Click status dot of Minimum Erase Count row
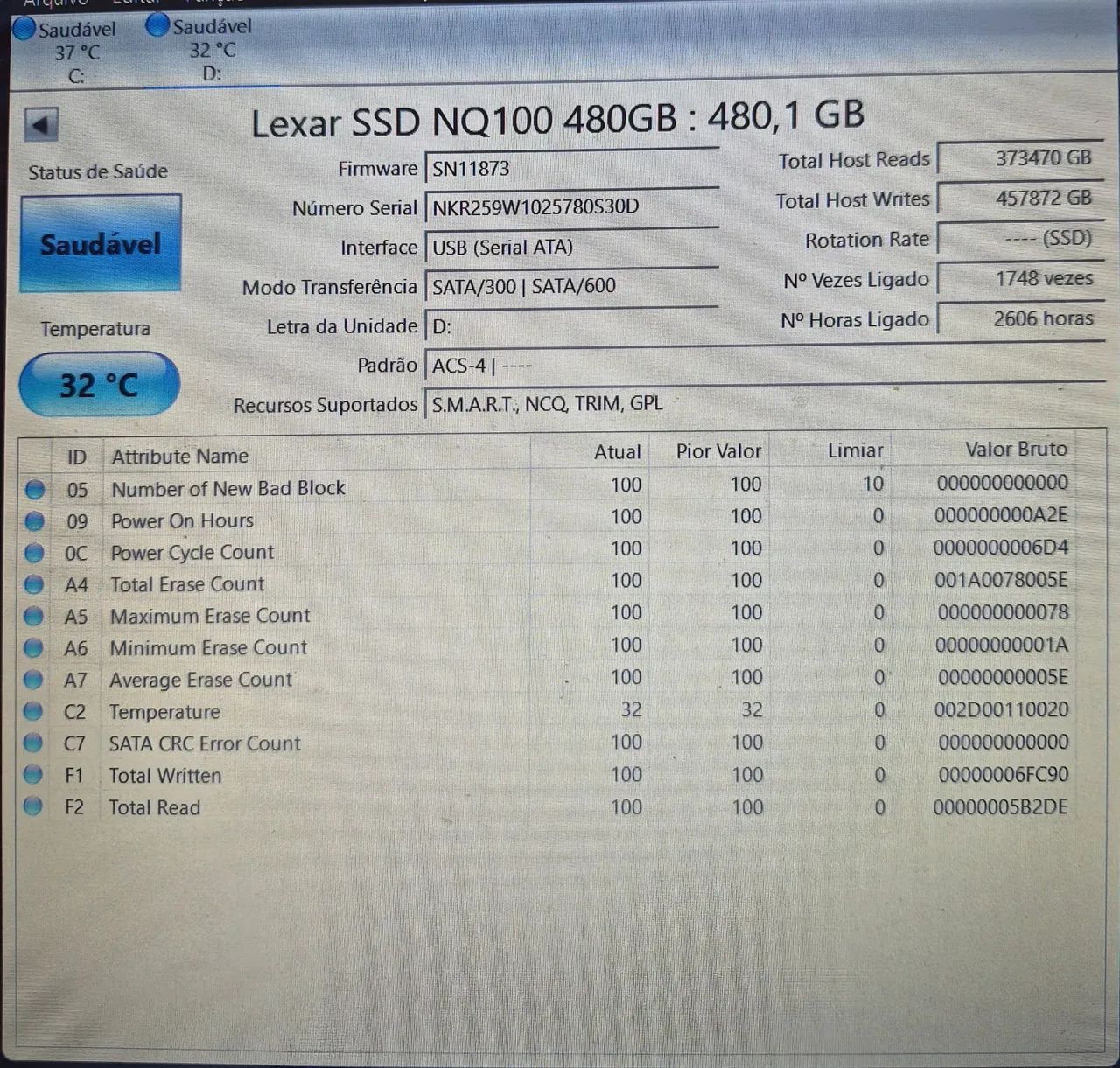 point(33,648)
